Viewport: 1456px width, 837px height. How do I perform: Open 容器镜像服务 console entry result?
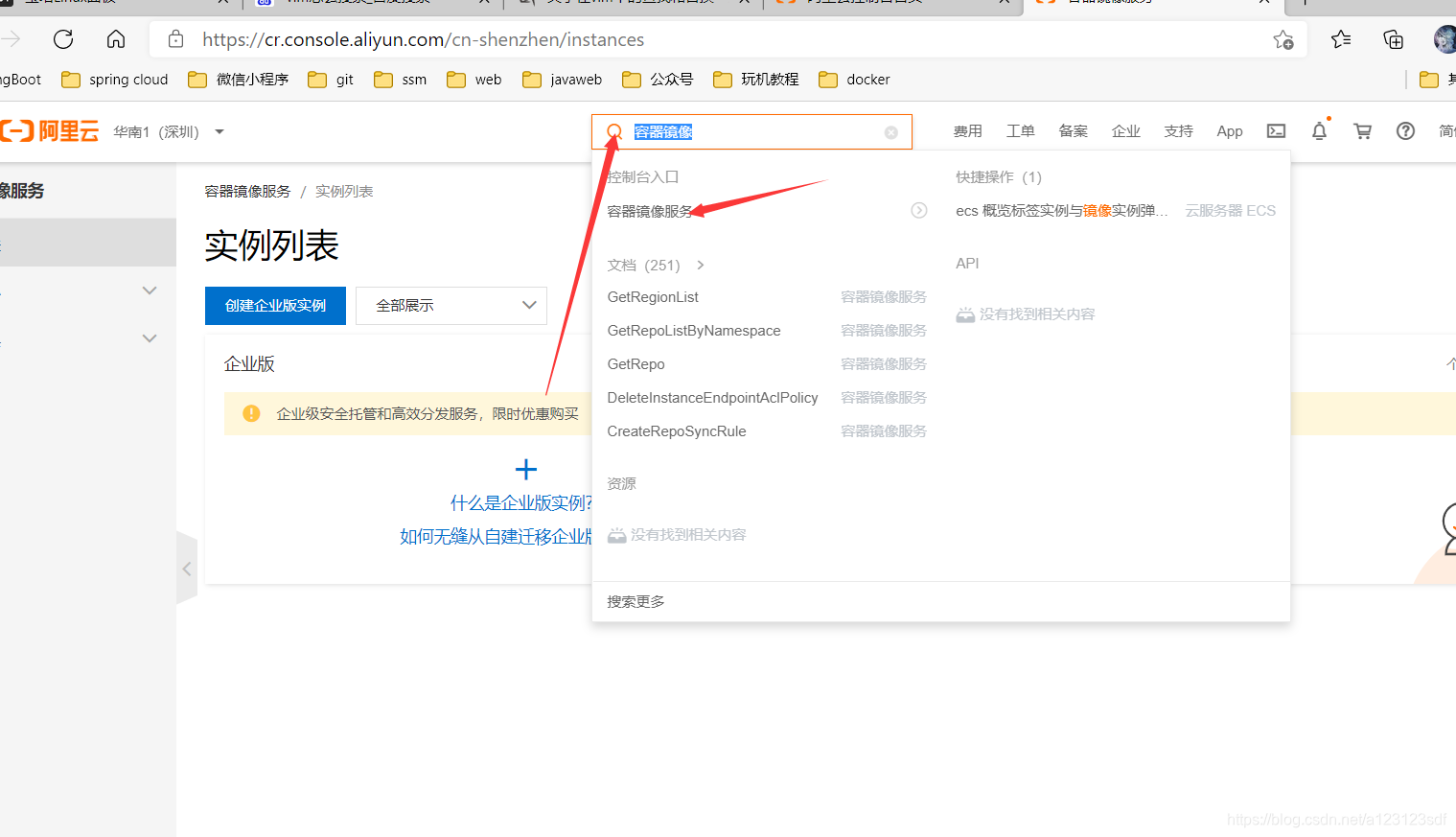(650, 211)
